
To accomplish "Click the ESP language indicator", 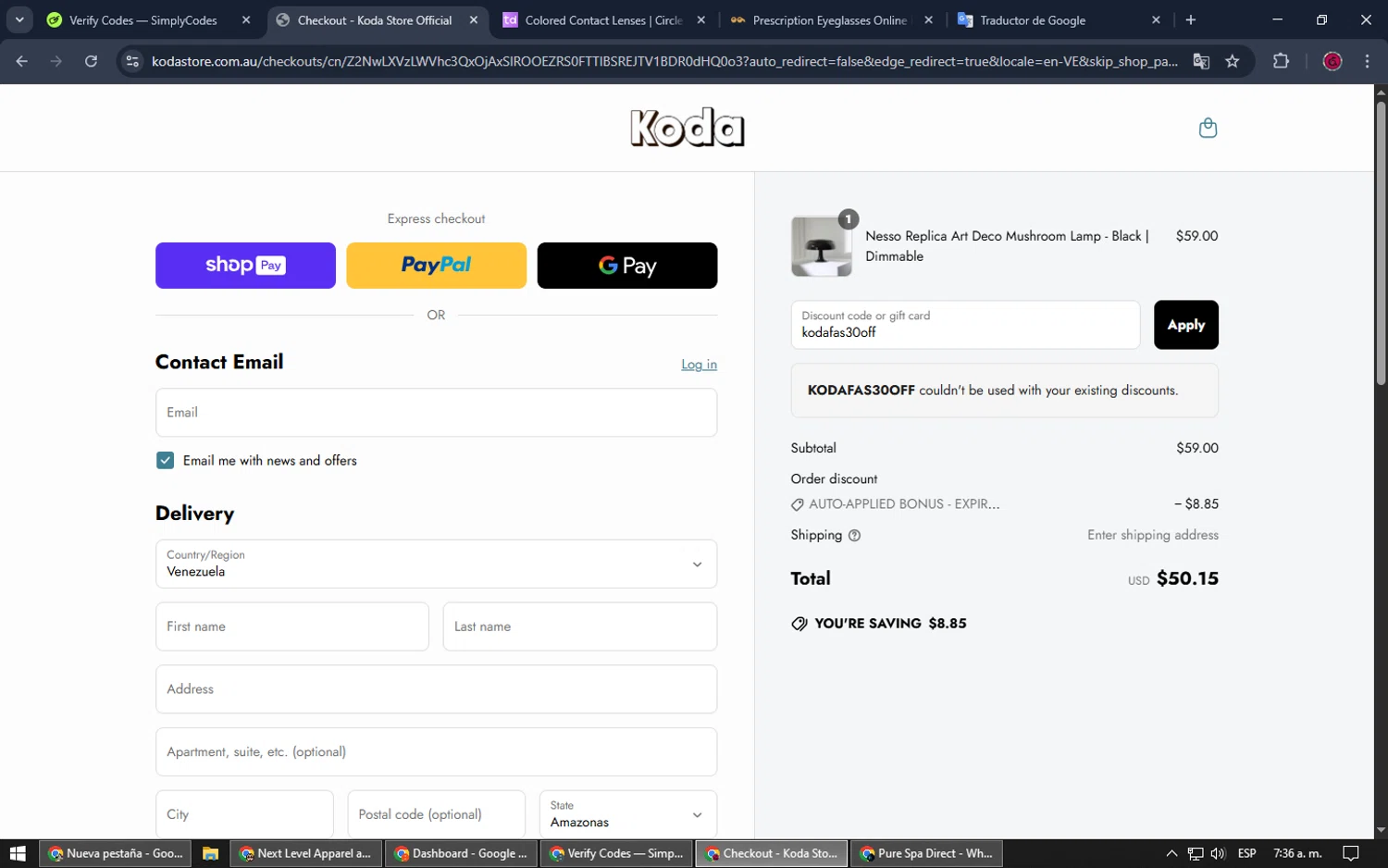I will tap(1247, 853).
